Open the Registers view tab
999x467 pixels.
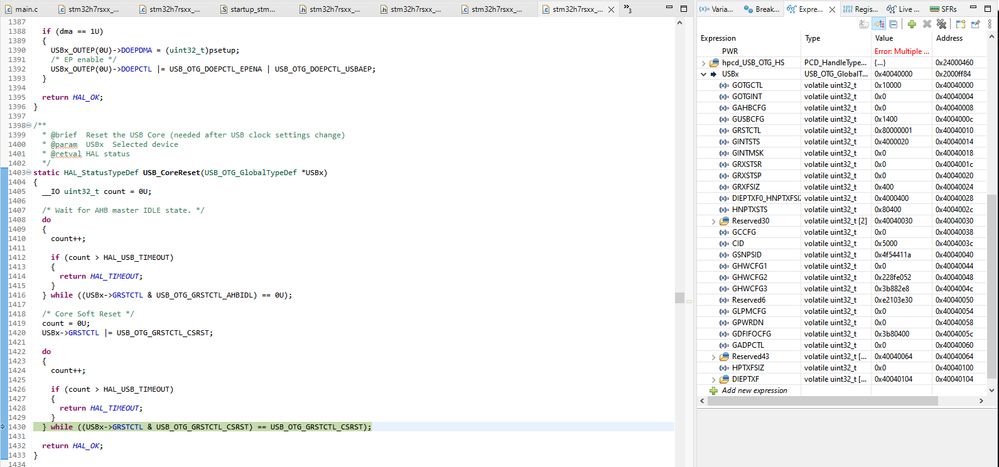pyautogui.click(x=861, y=10)
